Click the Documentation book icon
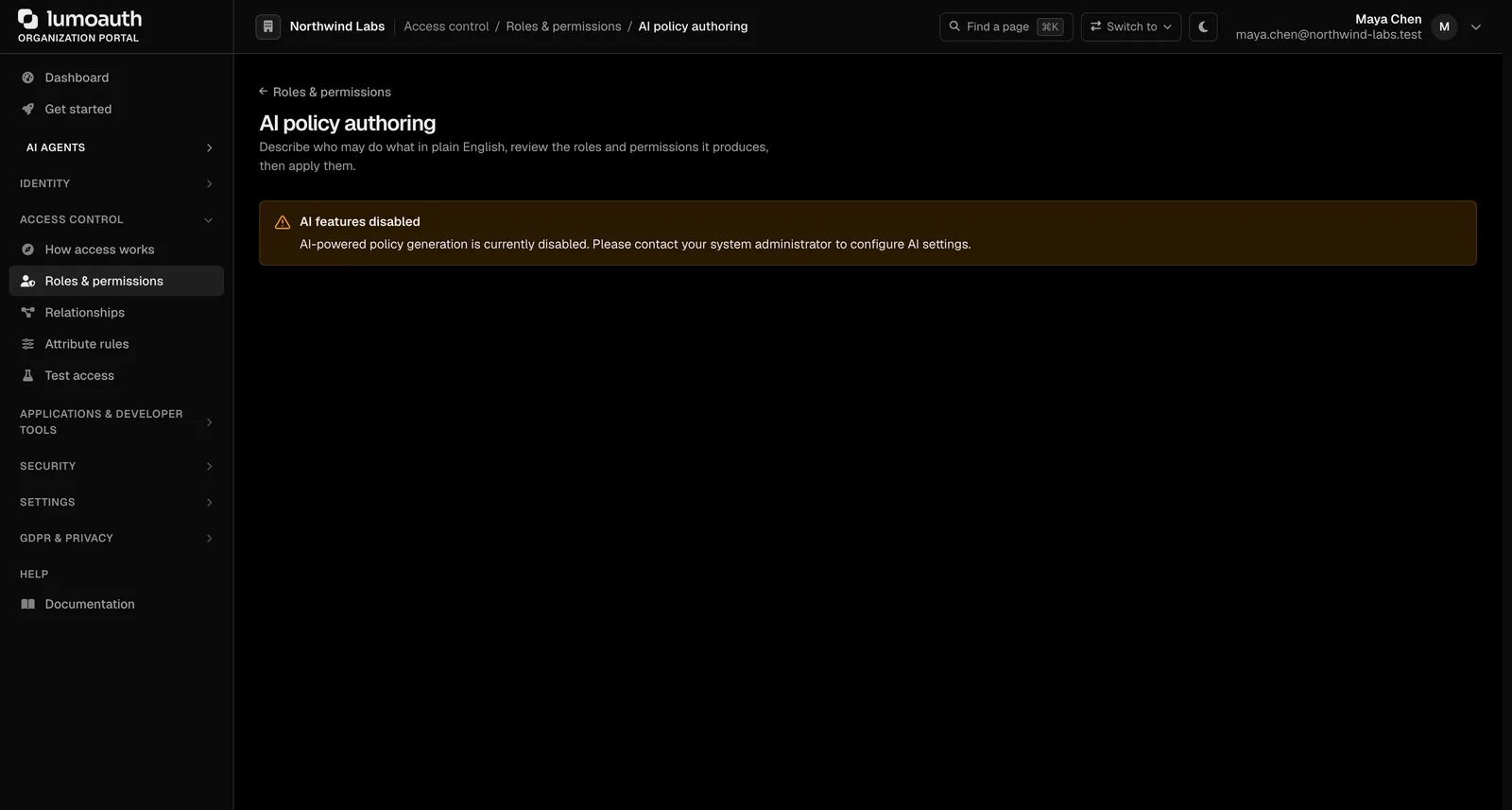Image resolution: width=1512 pixels, height=810 pixels. point(28,604)
